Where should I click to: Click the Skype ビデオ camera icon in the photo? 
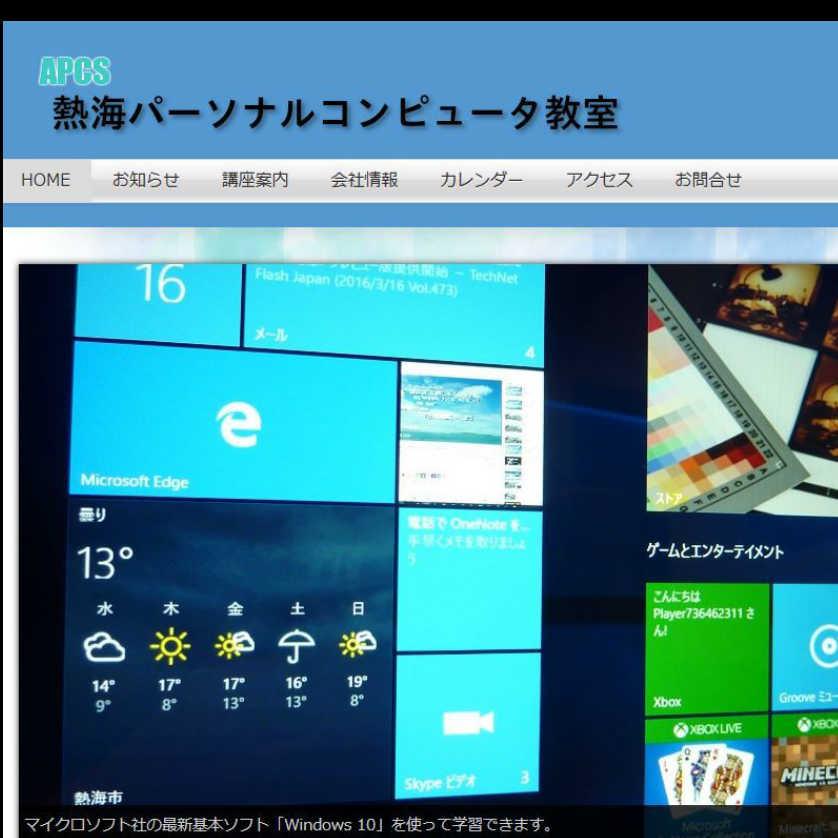[x=469, y=724]
